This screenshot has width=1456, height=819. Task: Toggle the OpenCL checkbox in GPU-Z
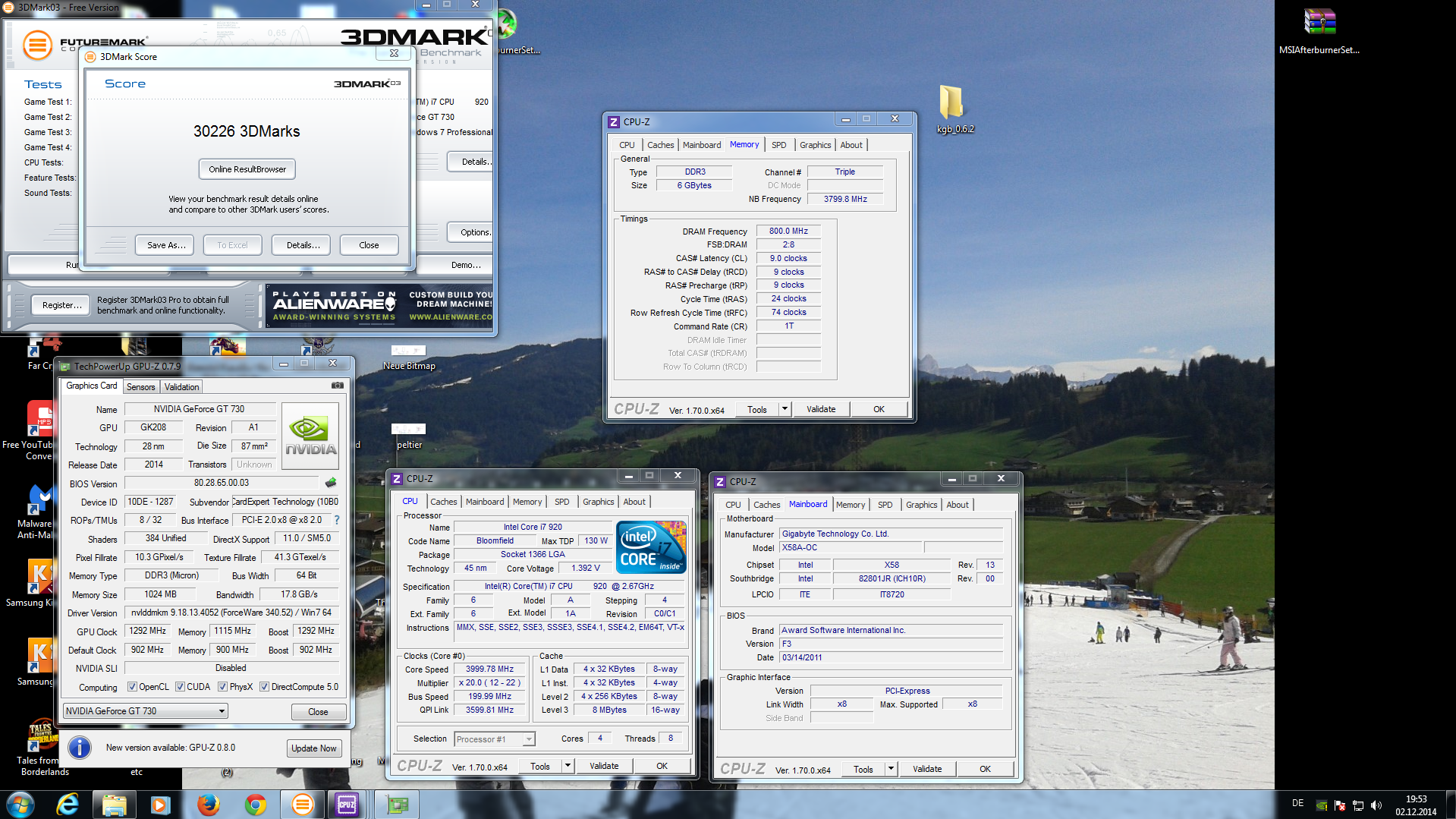(132, 687)
